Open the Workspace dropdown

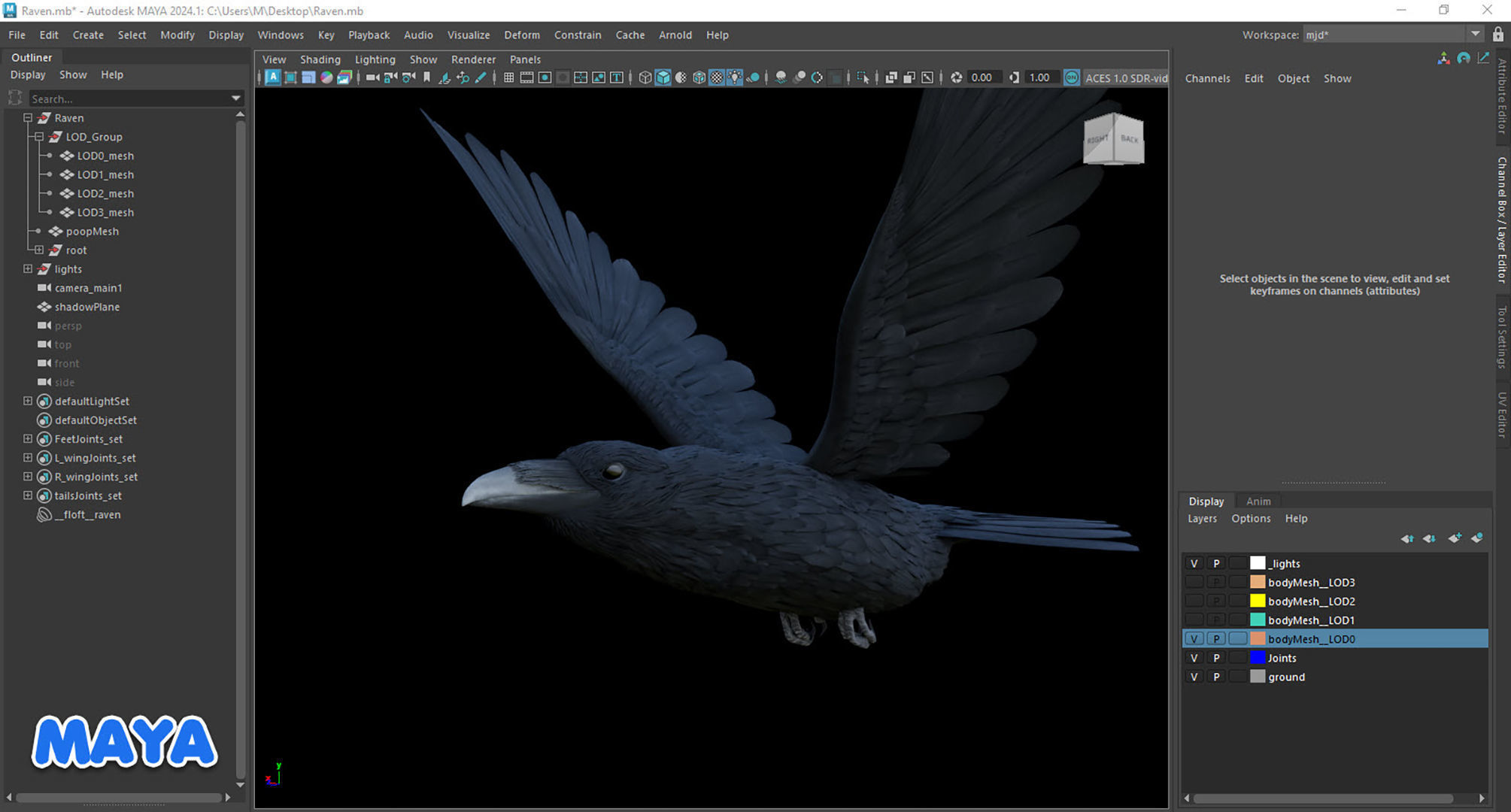pyautogui.click(x=1475, y=35)
